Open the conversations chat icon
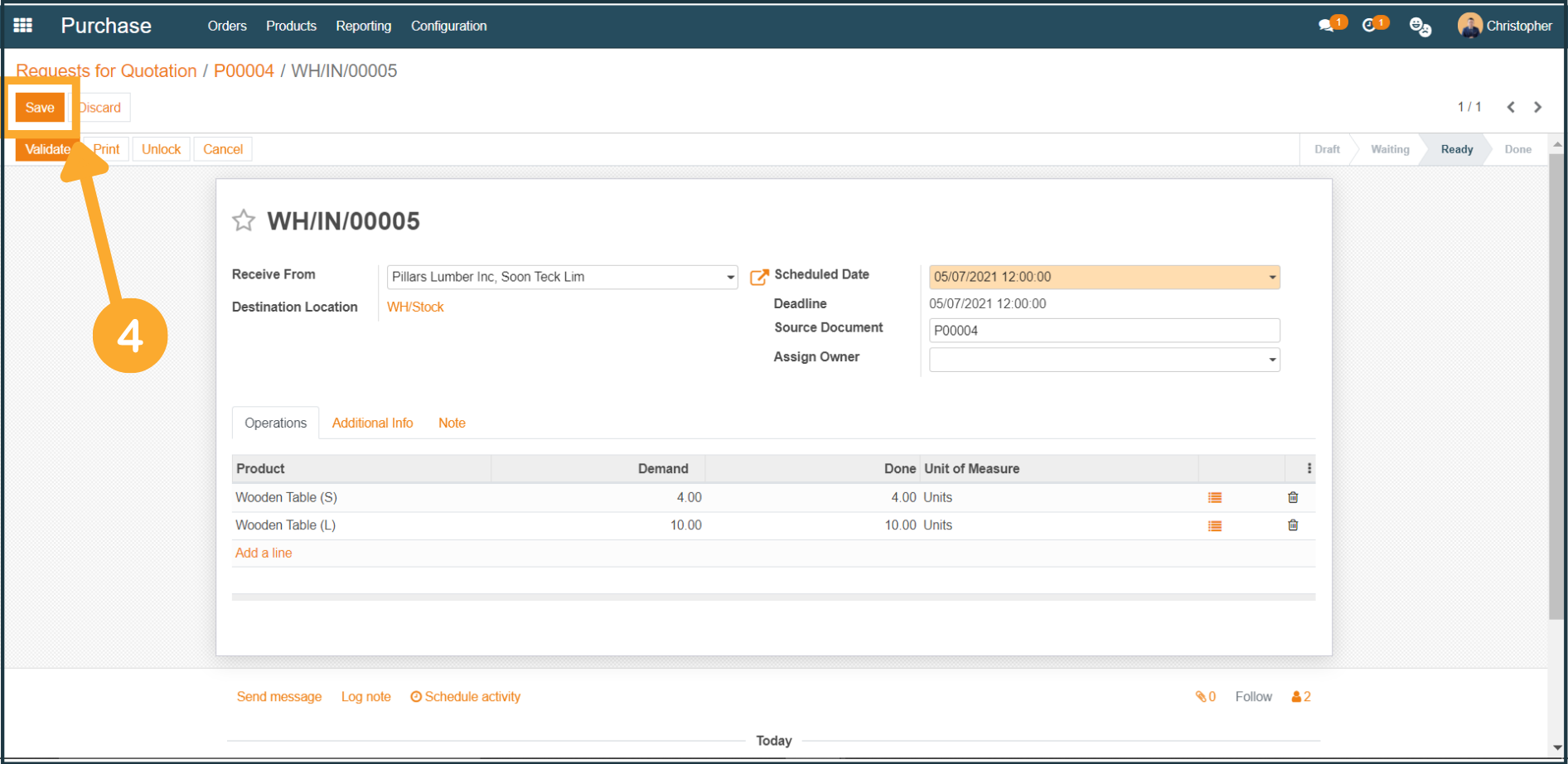Image resolution: width=1568 pixels, height=764 pixels. click(1328, 26)
